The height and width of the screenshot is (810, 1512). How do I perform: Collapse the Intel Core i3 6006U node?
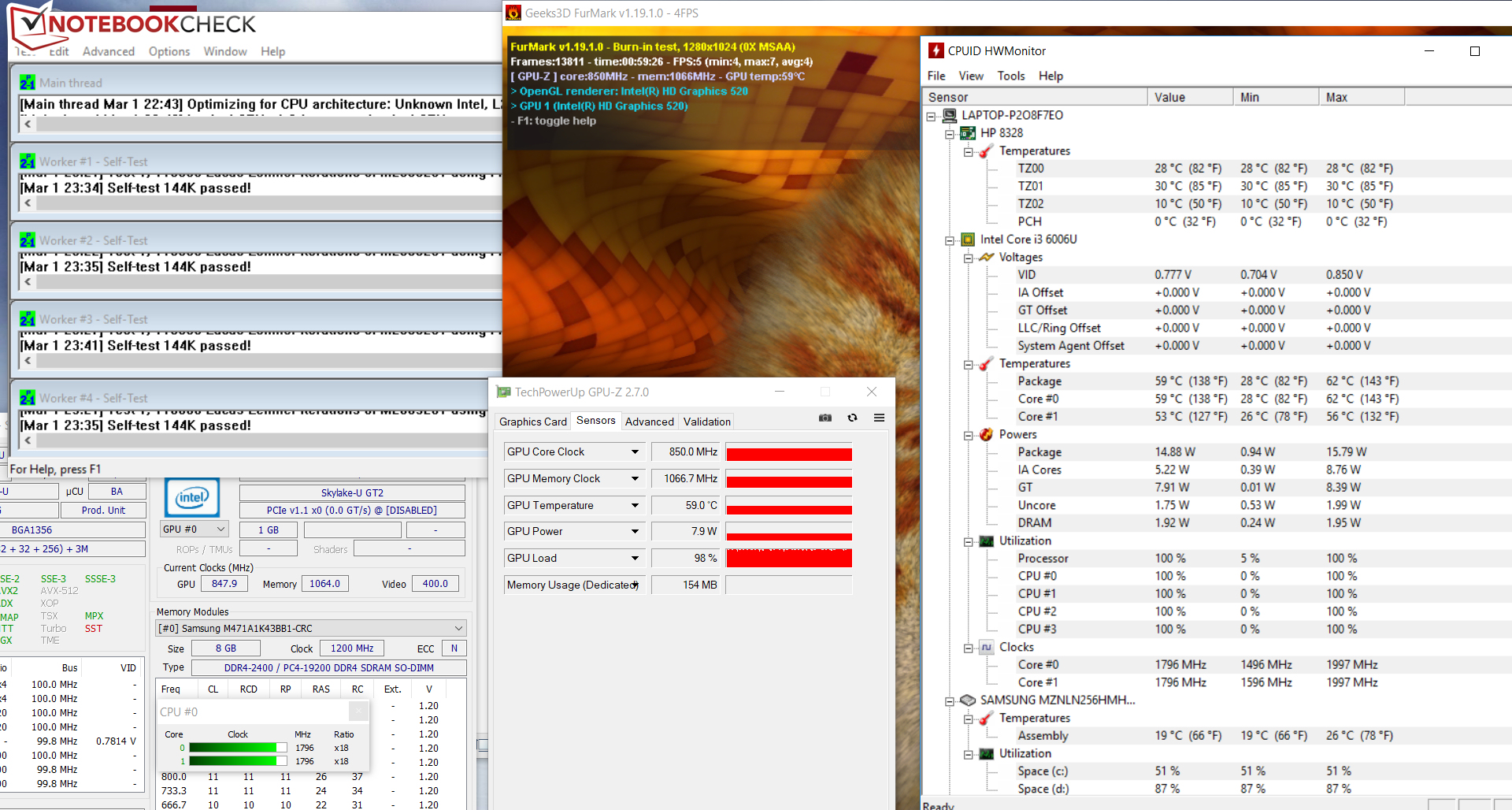(950, 240)
